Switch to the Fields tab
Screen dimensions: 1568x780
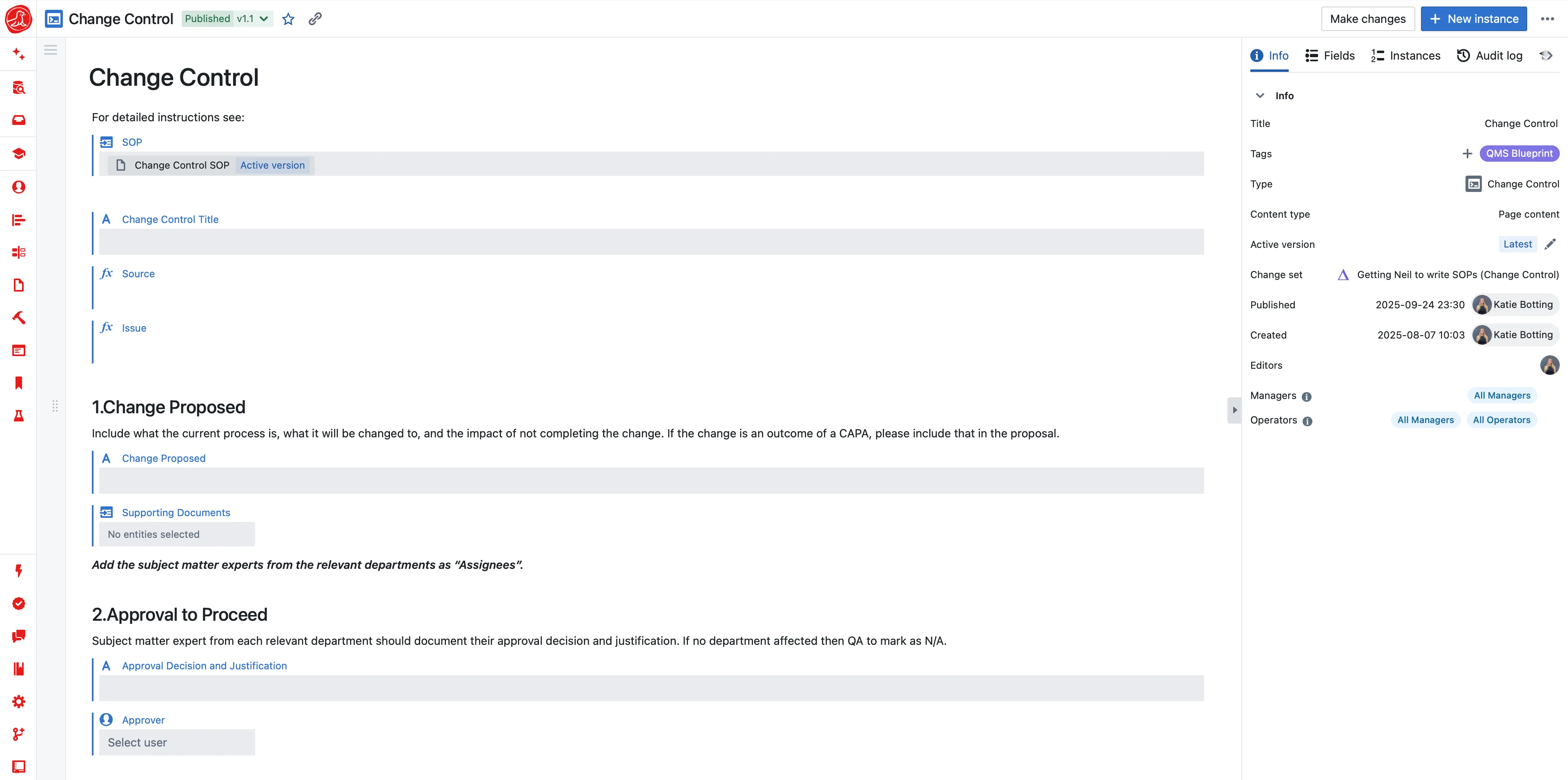click(1330, 56)
